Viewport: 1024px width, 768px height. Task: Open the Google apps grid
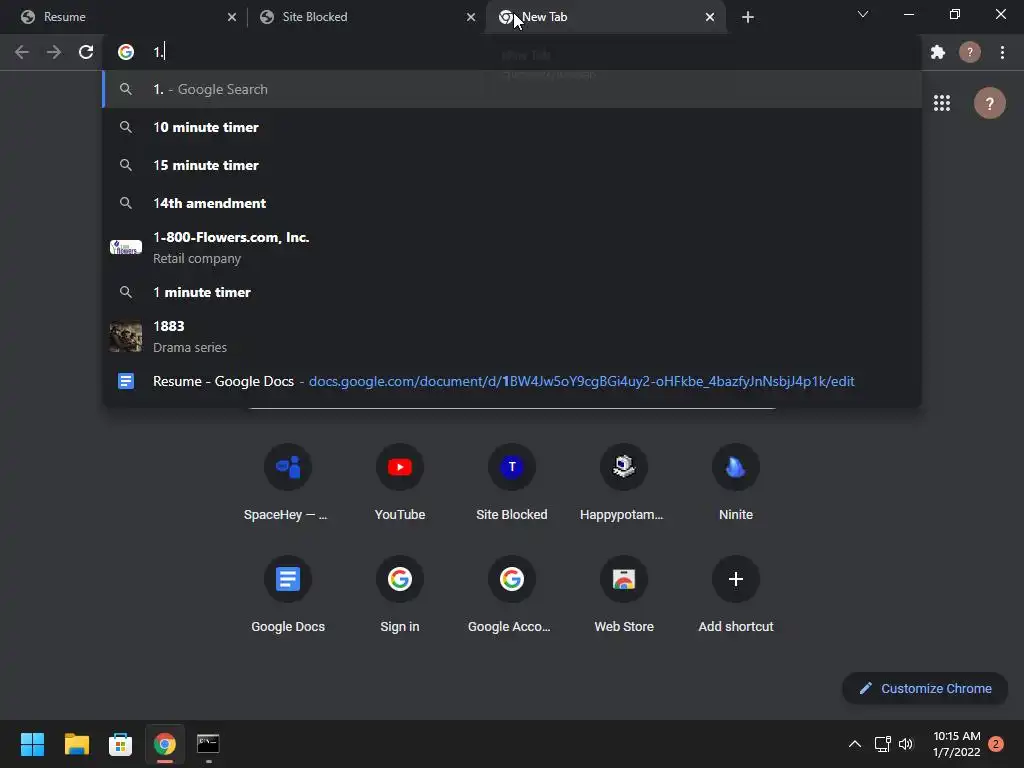[942, 103]
